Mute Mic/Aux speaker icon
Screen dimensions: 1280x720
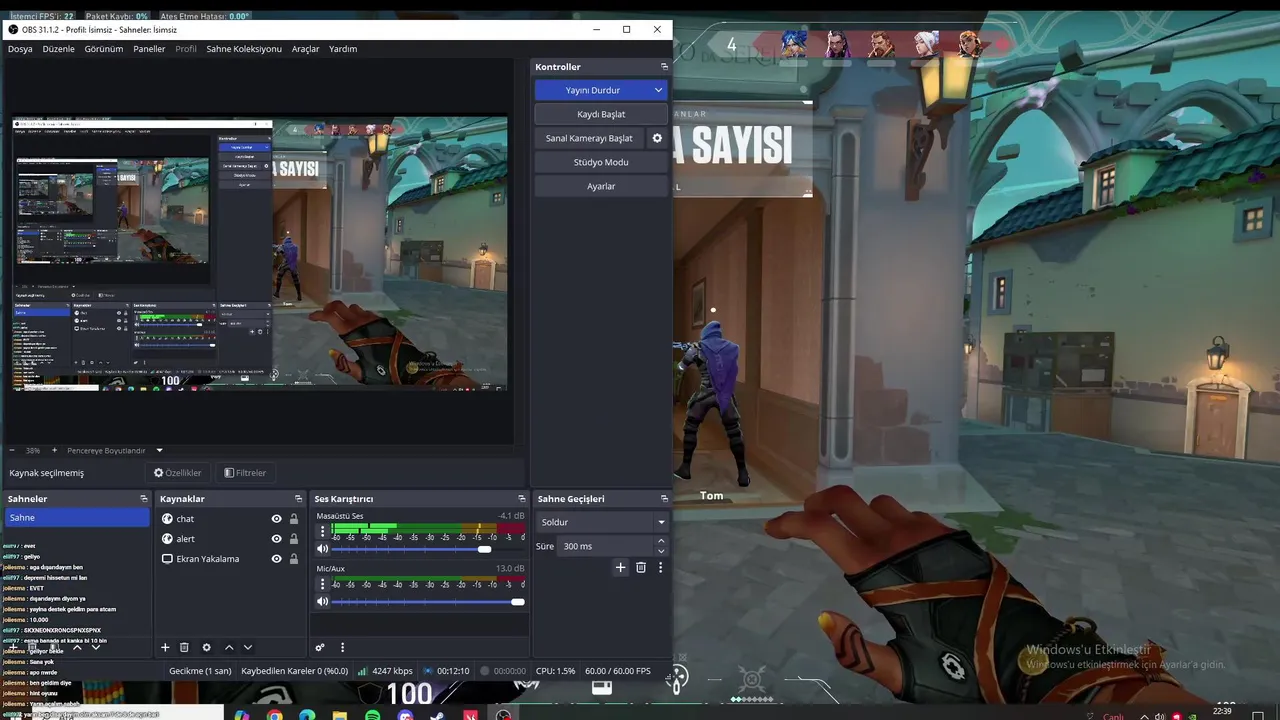point(322,601)
